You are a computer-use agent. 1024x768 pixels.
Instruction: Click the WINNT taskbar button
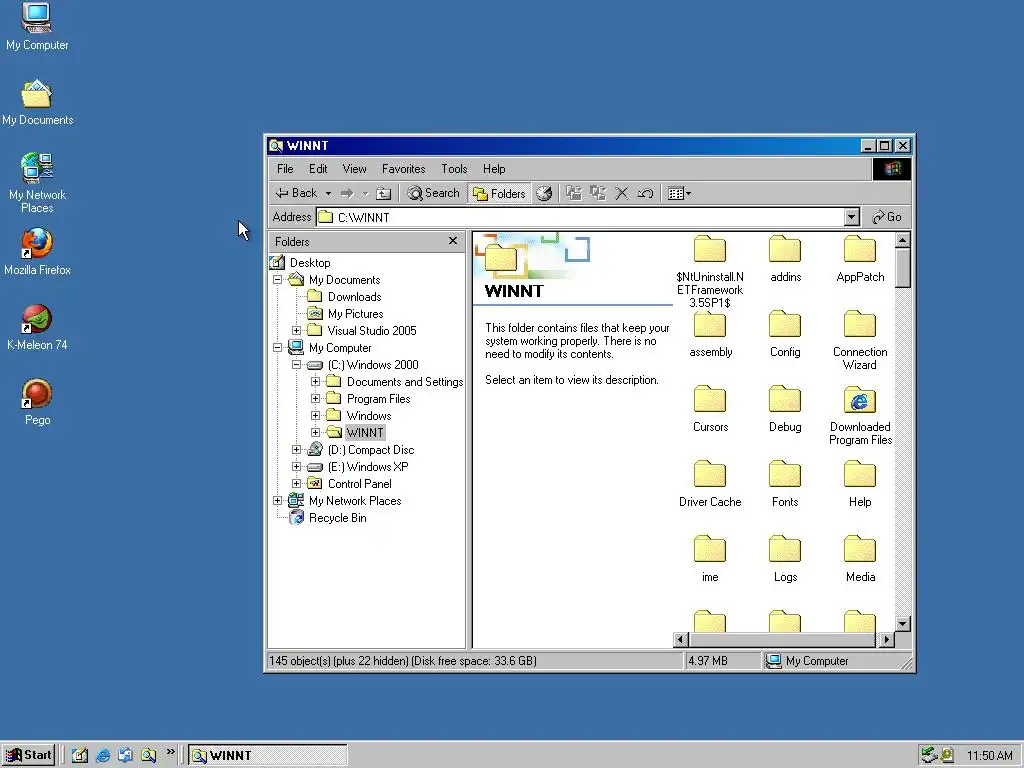268,756
